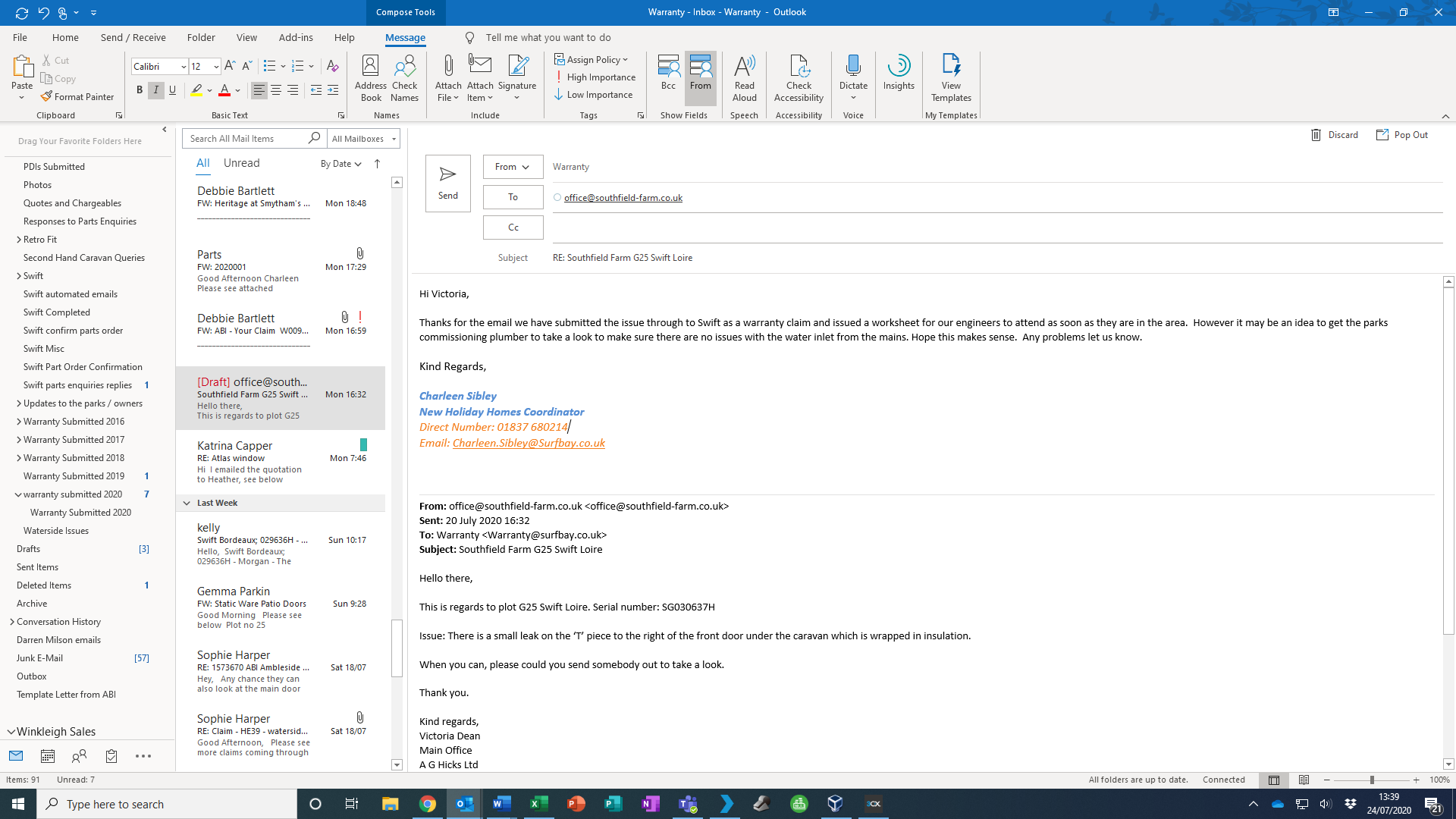
Task: Expand the Retro Fit folder
Action: click(19, 240)
